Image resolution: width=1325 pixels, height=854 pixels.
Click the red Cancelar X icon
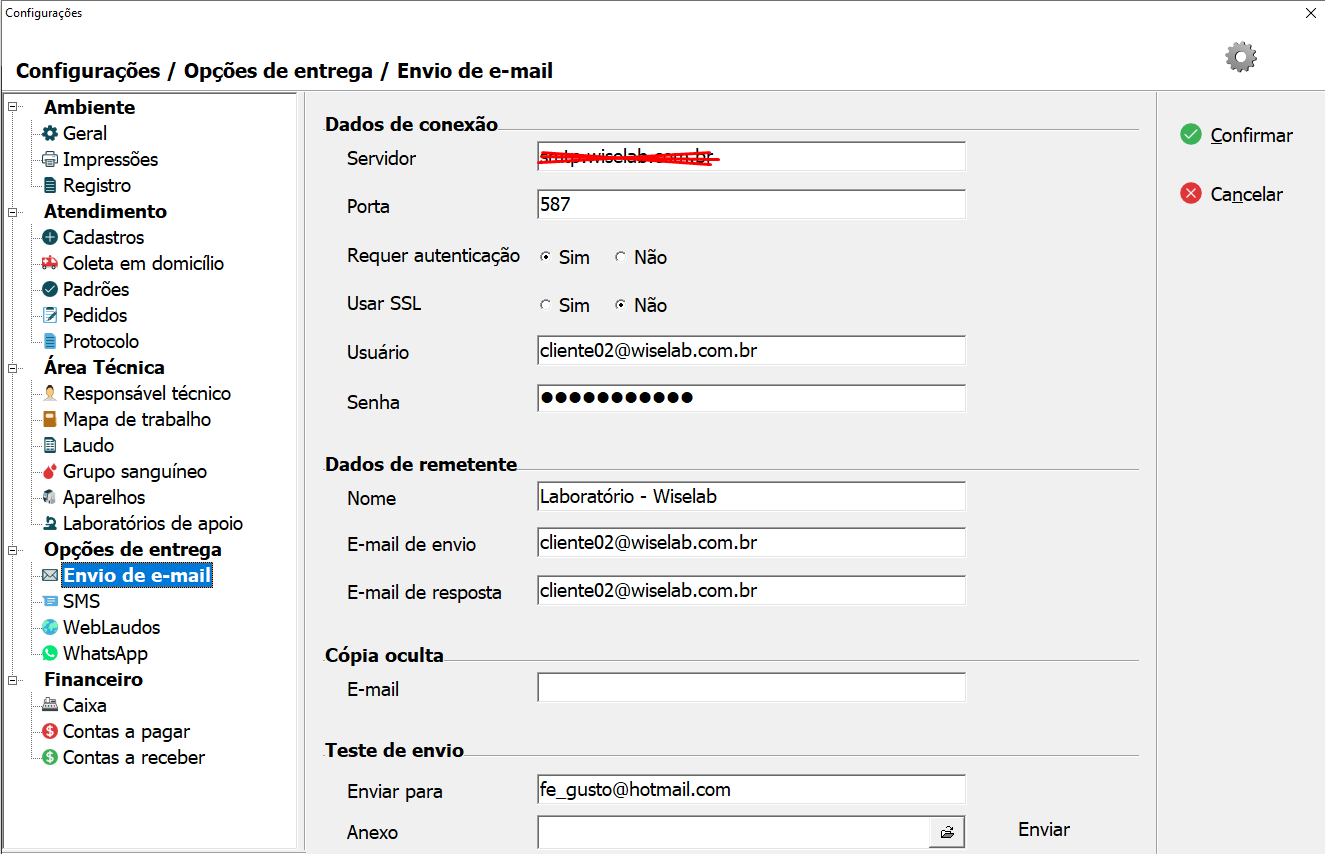(x=1190, y=193)
